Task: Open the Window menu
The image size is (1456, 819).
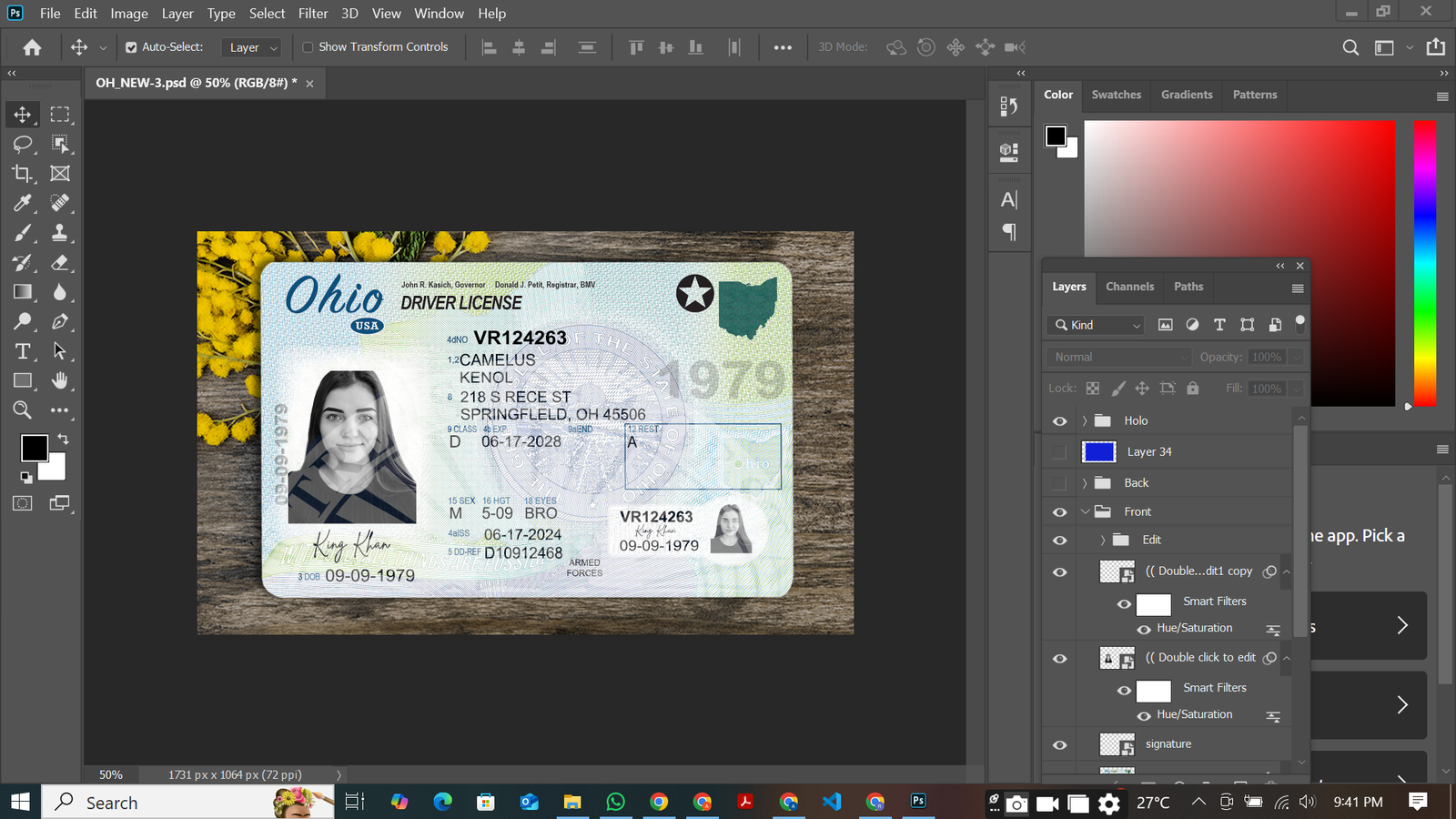Action: click(439, 14)
